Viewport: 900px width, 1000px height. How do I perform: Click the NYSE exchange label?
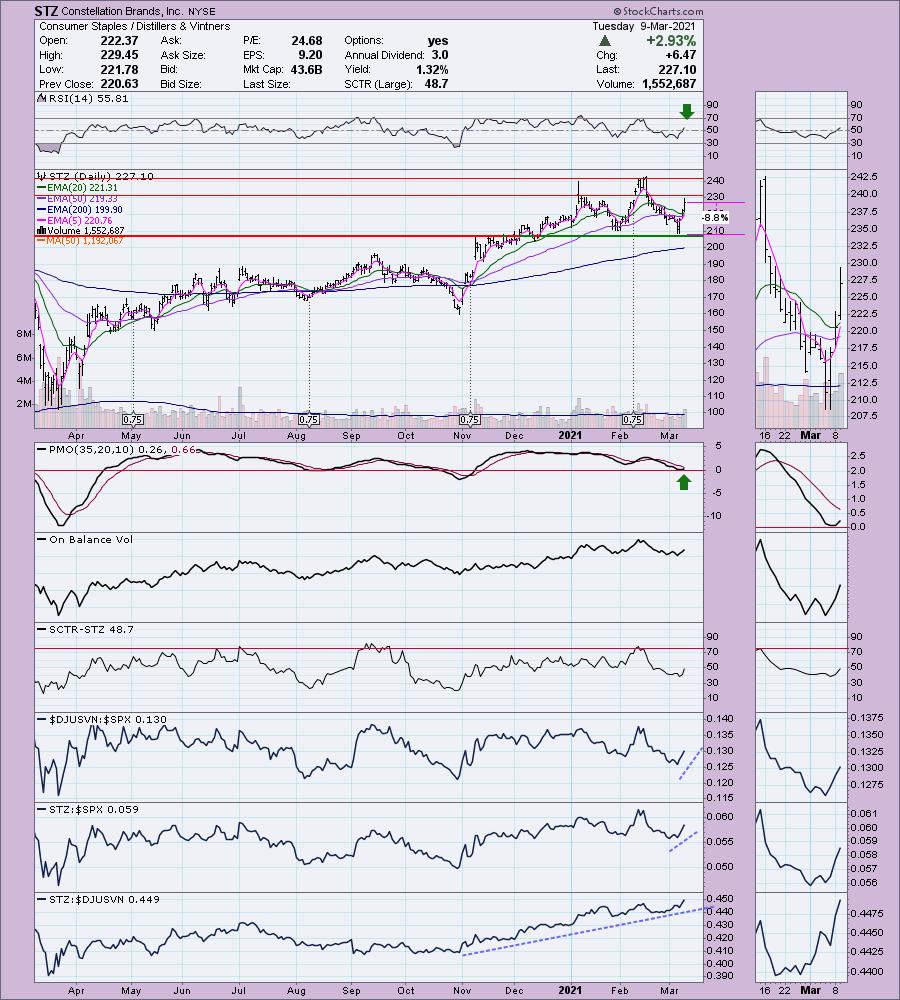coord(200,11)
